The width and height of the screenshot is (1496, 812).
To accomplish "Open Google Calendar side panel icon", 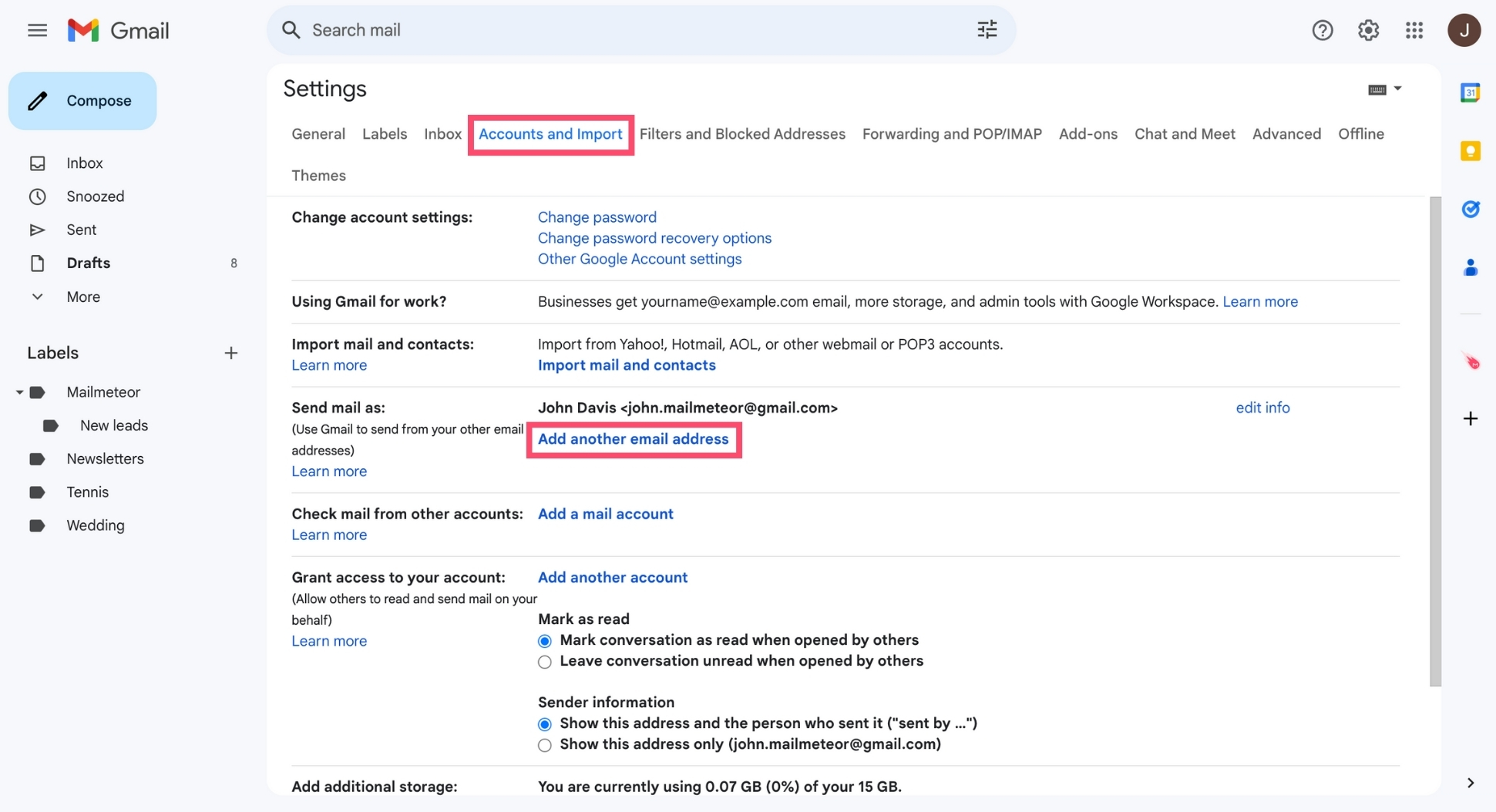I will (x=1470, y=92).
